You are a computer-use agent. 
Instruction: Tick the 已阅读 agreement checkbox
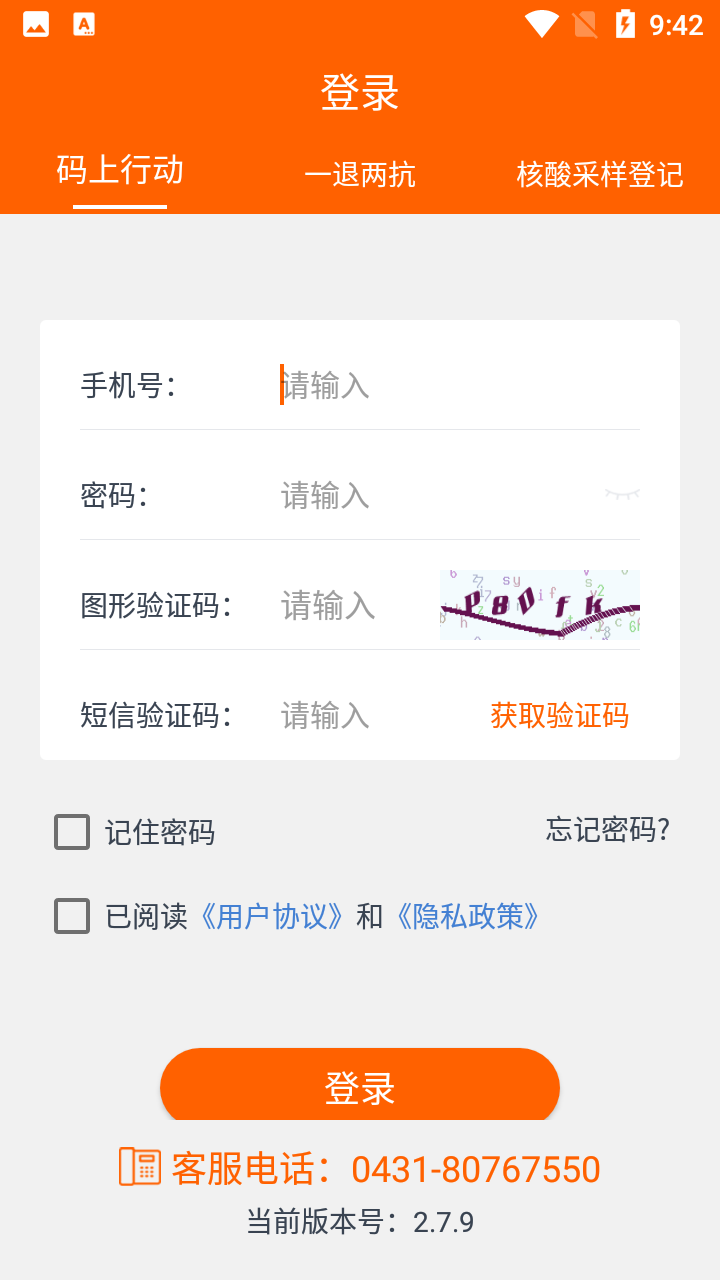click(x=72, y=916)
